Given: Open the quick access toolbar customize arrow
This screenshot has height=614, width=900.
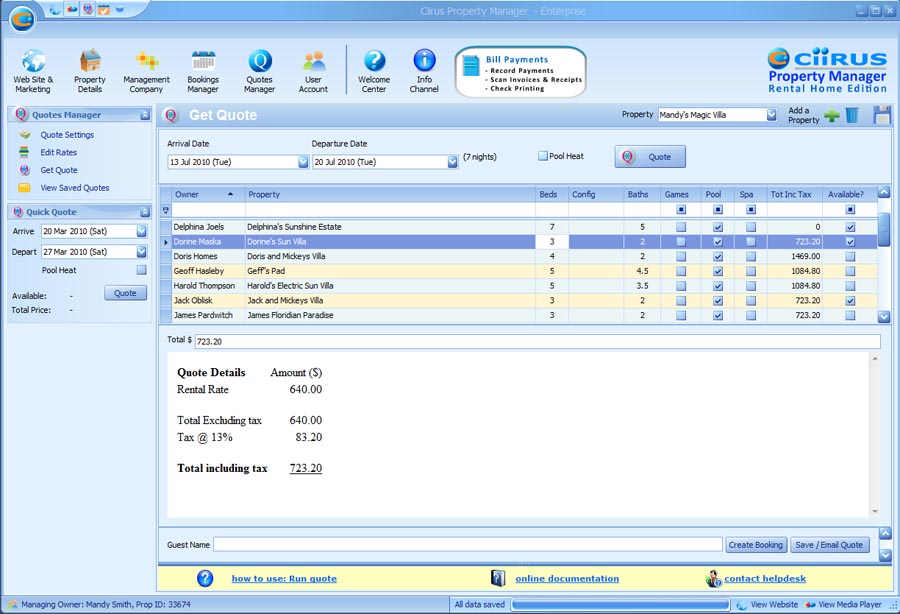Looking at the screenshot, I should tap(120, 10).
